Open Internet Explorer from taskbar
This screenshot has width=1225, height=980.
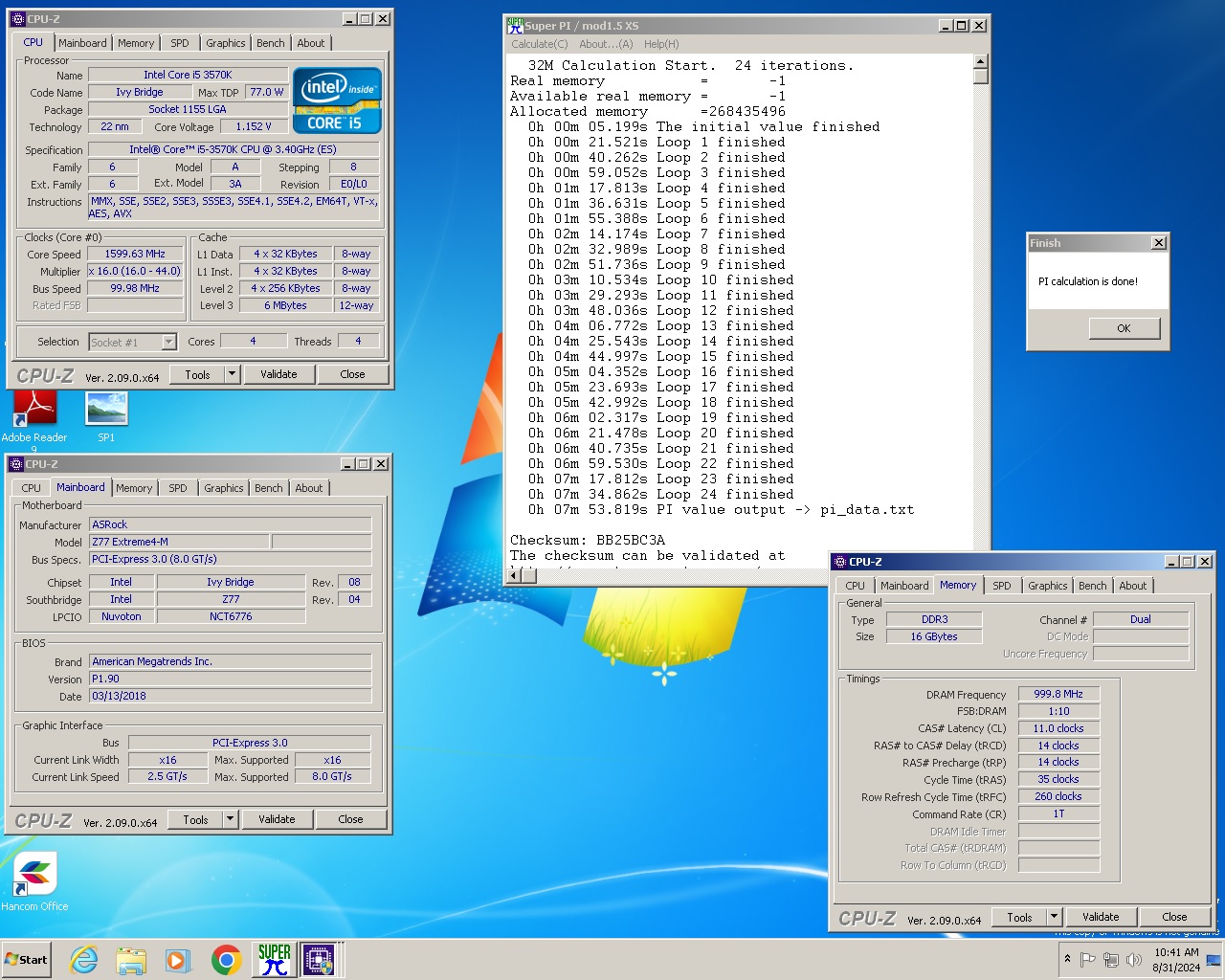[x=84, y=960]
